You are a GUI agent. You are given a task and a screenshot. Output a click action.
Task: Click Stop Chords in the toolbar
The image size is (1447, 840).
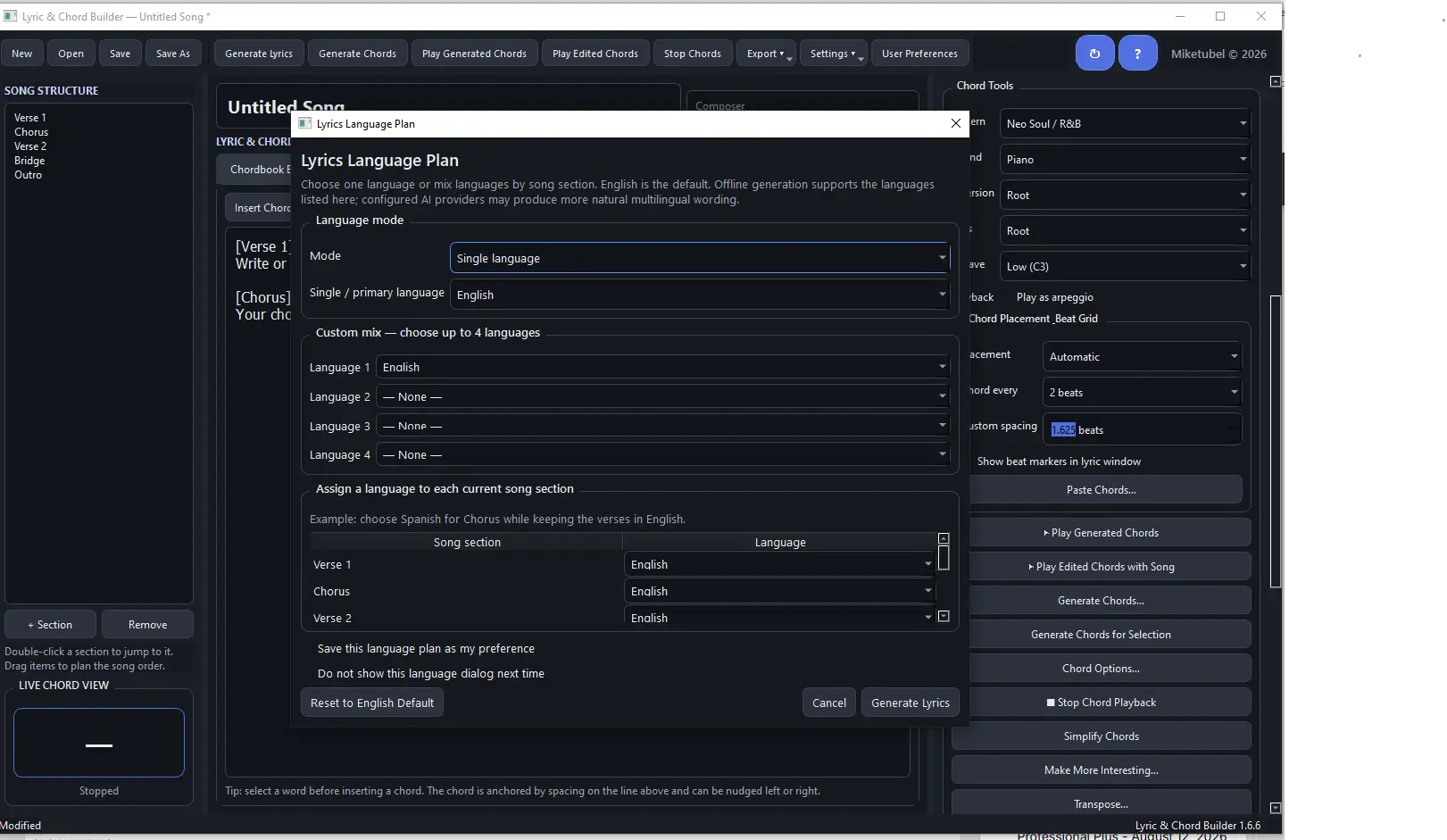coord(693,54)
